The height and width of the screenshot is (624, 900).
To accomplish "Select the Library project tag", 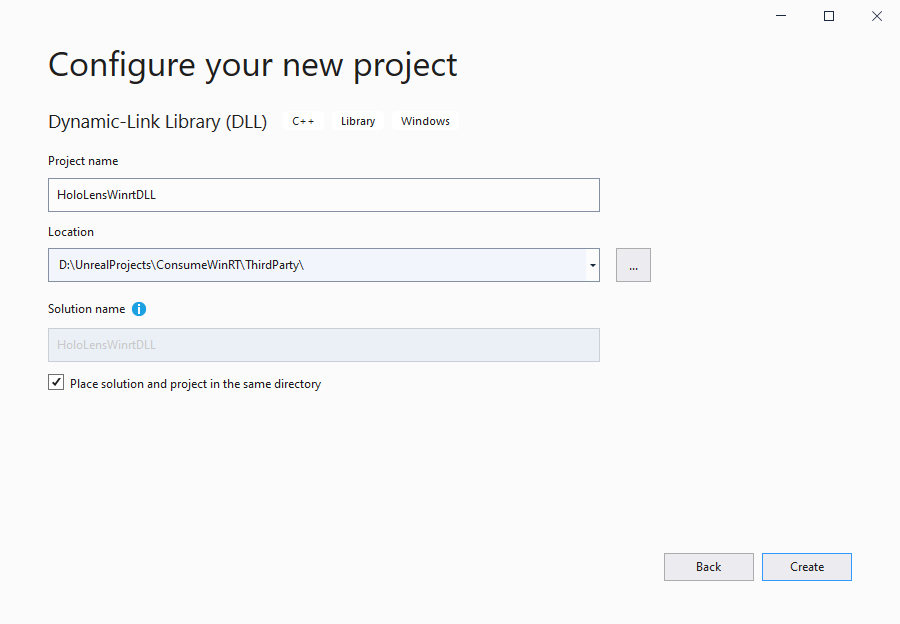I will point(357,120).
